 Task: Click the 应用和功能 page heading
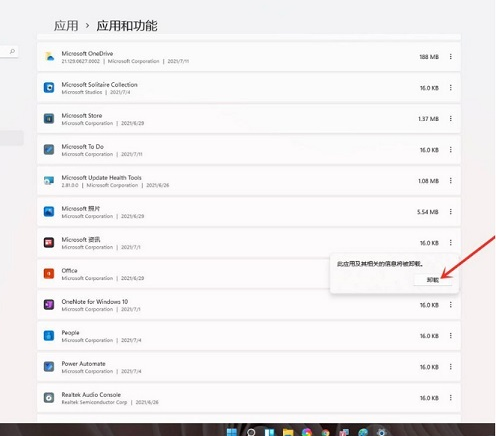(x=127, y=26)
